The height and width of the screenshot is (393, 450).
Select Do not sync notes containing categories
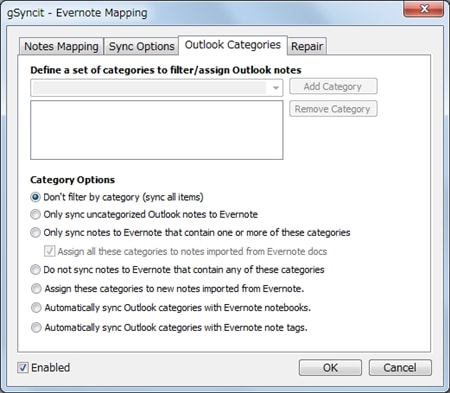(35, 269)
